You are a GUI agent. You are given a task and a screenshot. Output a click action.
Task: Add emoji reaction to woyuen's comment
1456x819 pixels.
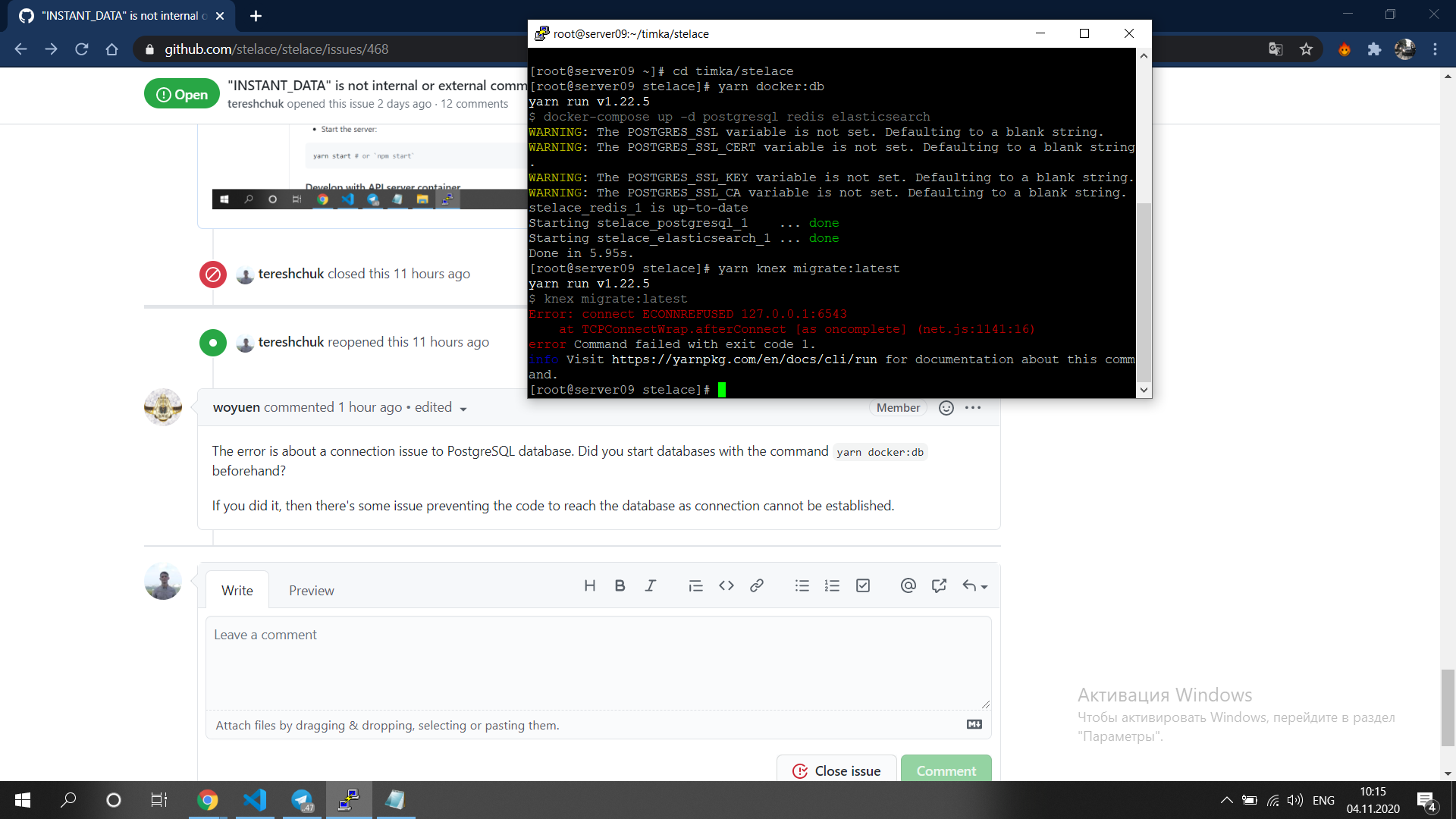[x=946, y=408]
